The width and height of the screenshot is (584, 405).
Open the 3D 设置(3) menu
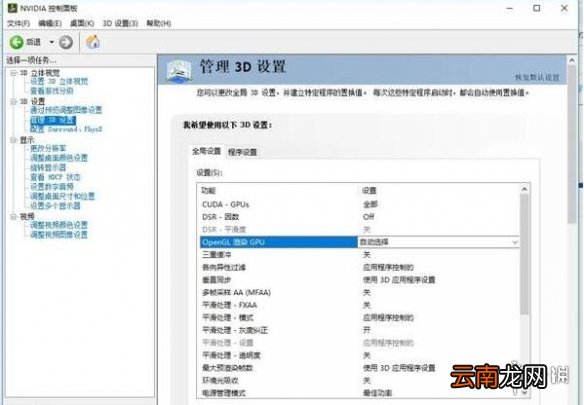click(120, 23)
